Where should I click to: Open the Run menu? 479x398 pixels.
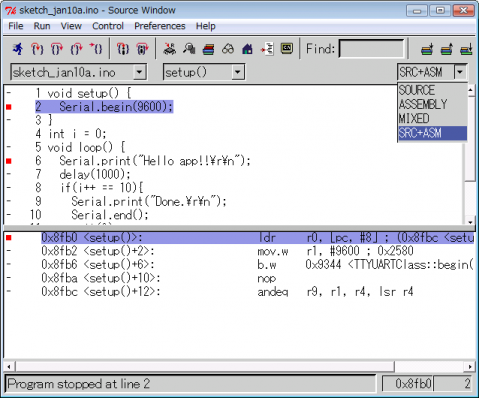coord(42,26)
